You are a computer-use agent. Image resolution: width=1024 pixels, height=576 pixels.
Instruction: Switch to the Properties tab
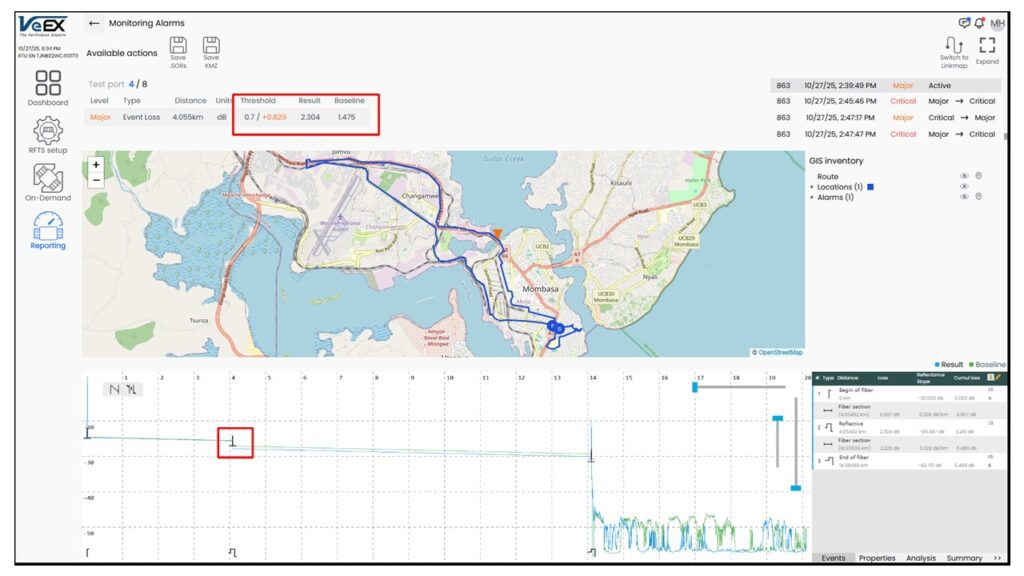[x=877, y=558]
